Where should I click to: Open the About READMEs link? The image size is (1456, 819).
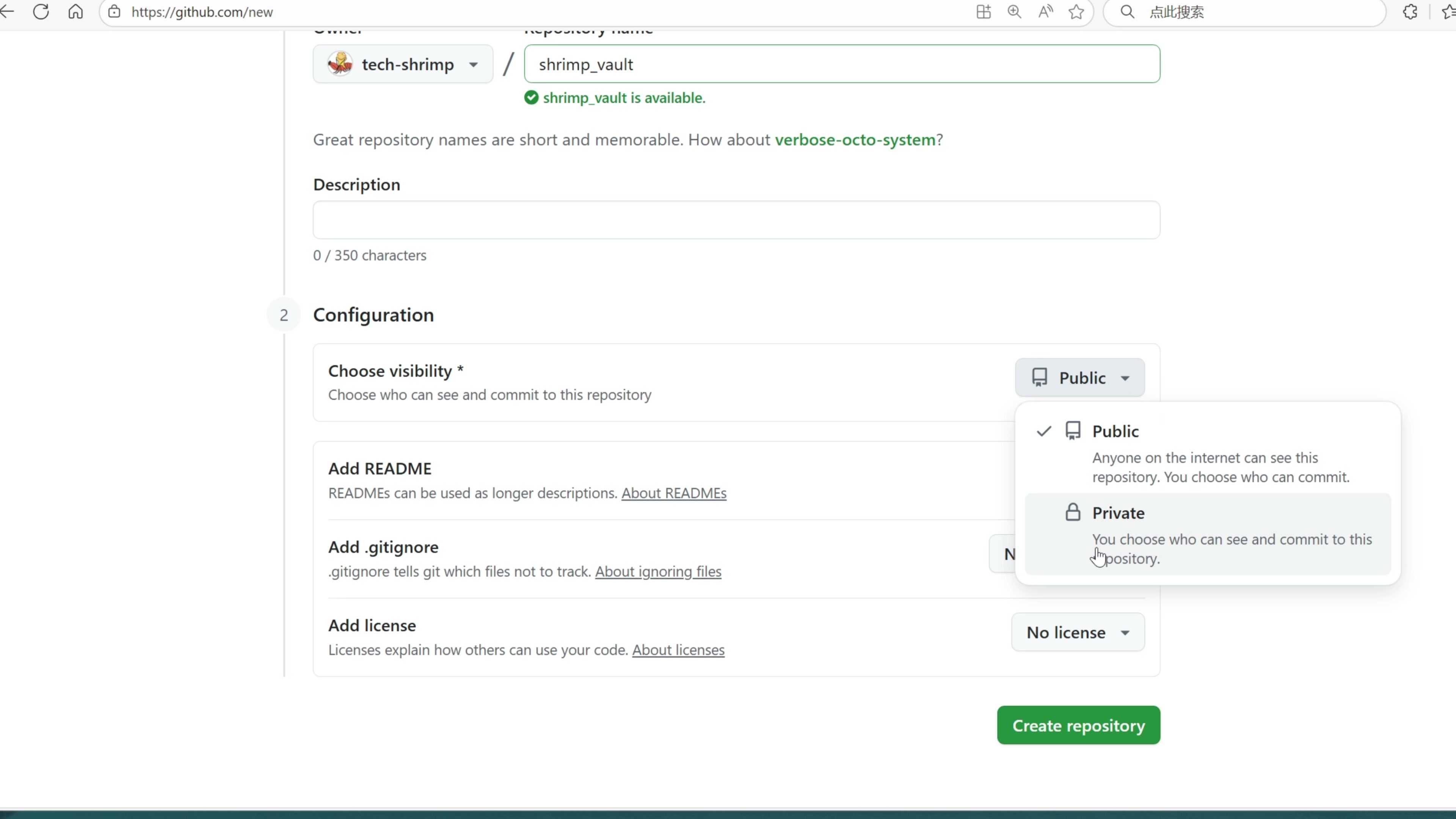coord(674,493)
